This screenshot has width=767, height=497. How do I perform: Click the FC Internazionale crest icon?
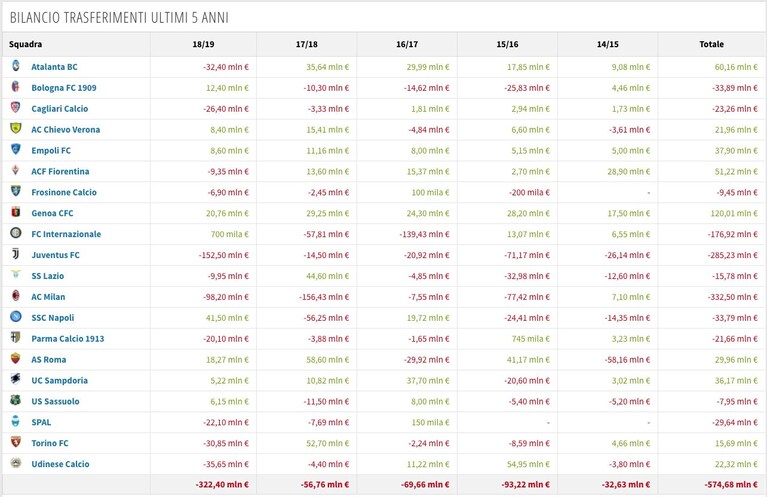pyautogui.click(x=16, y=233)
